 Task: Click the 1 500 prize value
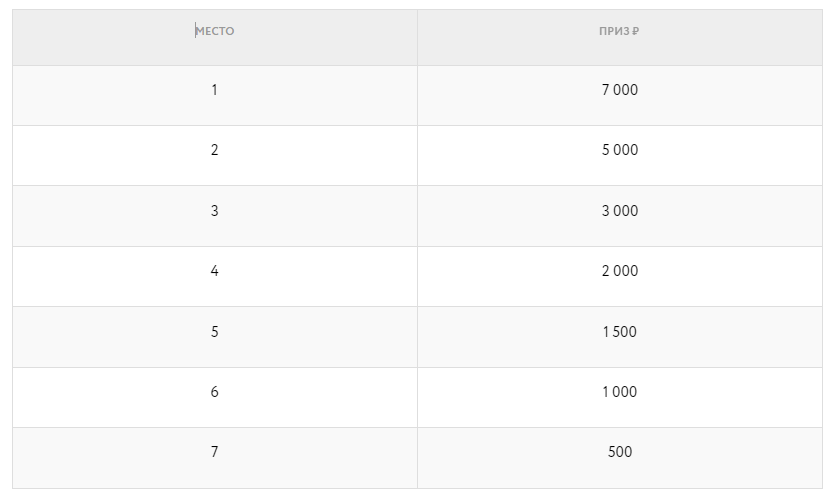(620, 332)
